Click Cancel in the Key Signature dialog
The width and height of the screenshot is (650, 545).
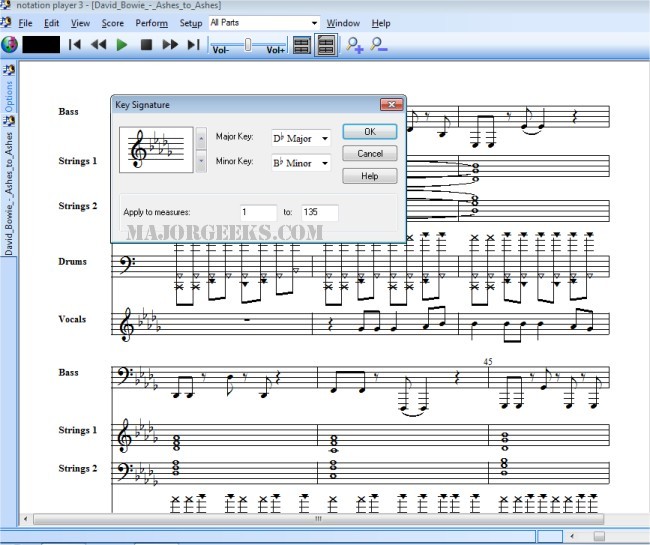pos(369,153)
